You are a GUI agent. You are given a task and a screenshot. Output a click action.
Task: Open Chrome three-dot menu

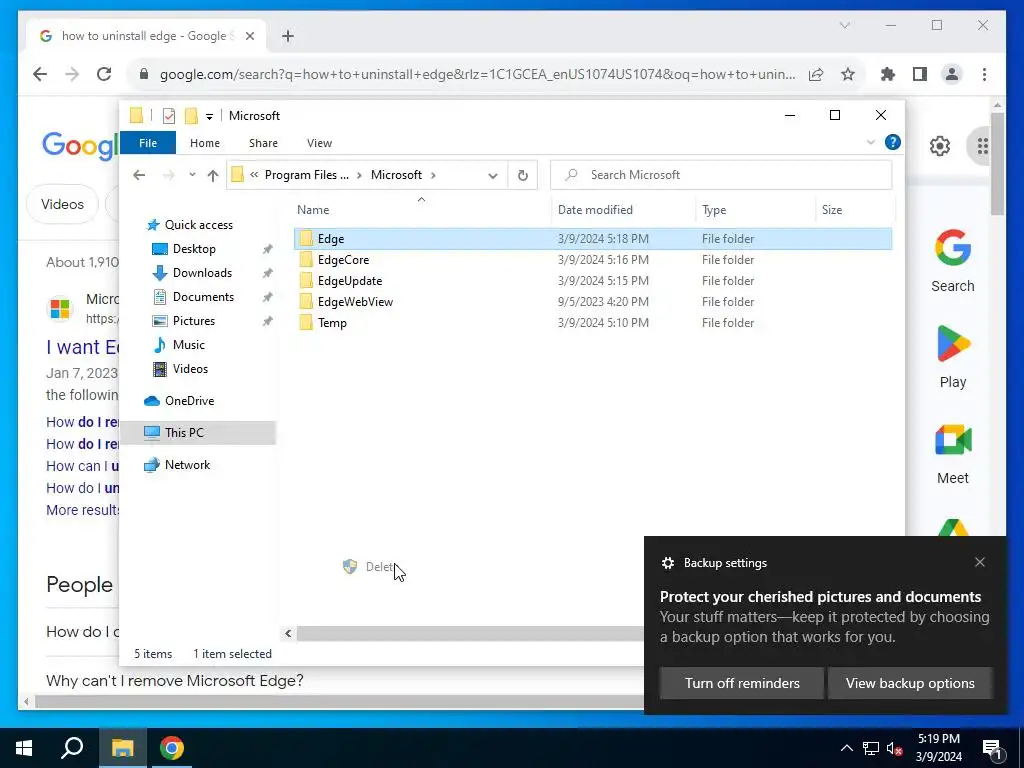click(x=984, y=74)
